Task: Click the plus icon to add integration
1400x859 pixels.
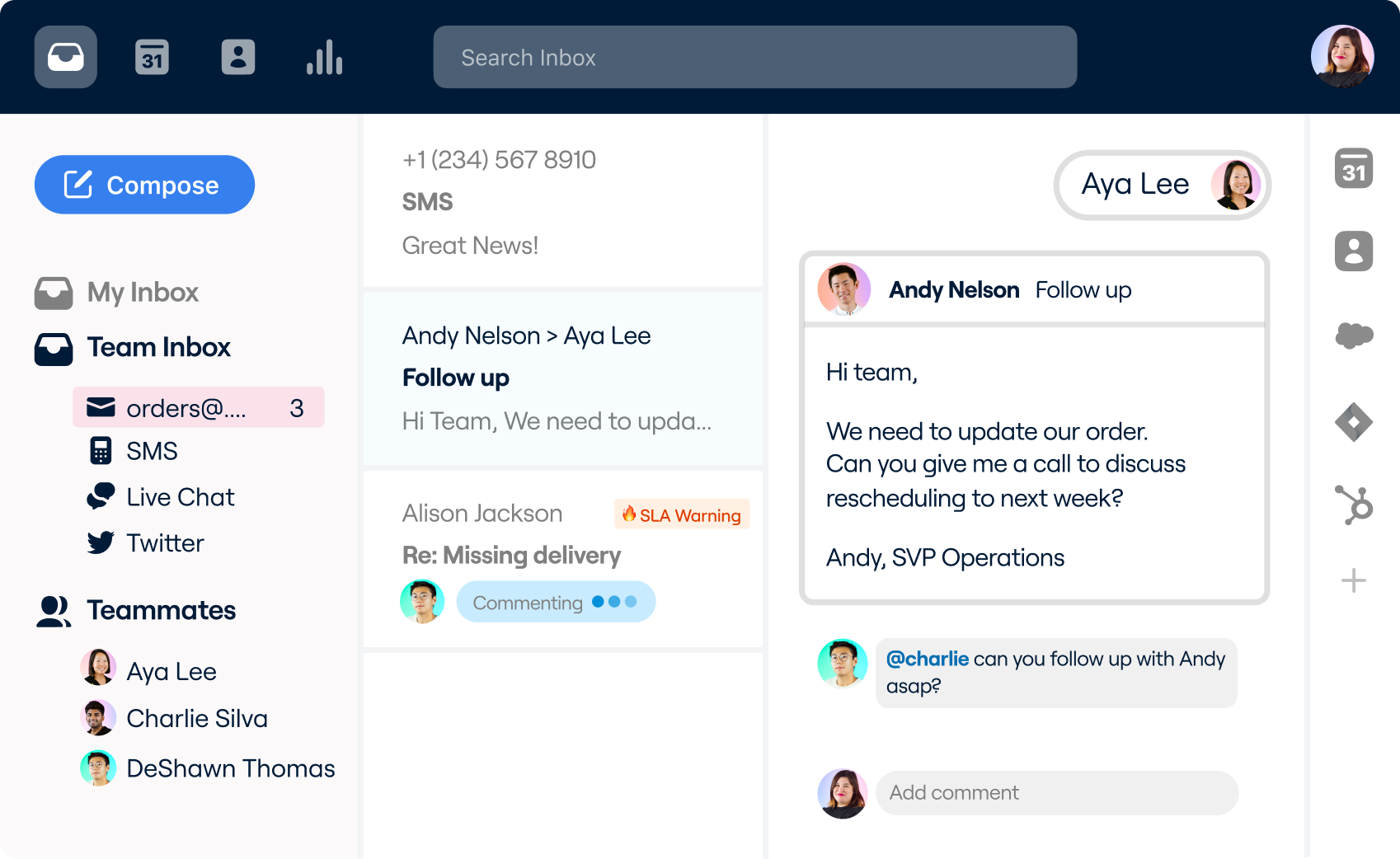Action: coord(1354,580)
